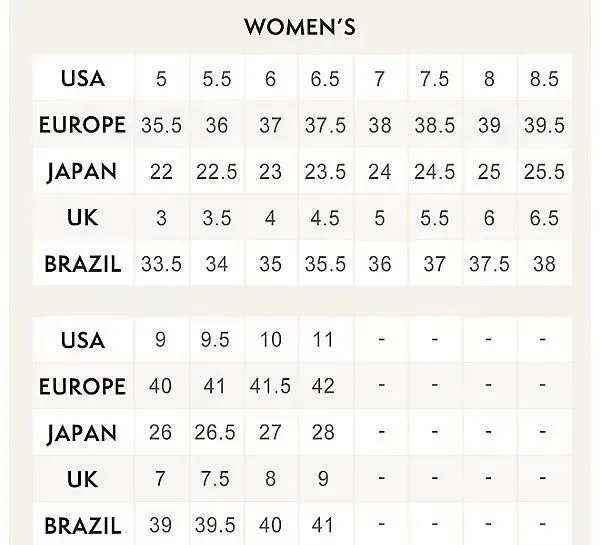Select the EUROPE row label in the top table
The height and width of the screenshot is (545, 600).
pos(83,125)
